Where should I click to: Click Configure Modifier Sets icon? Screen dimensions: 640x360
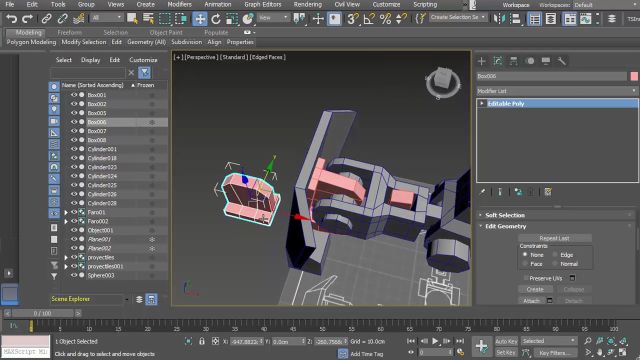[x=548, y=192]
